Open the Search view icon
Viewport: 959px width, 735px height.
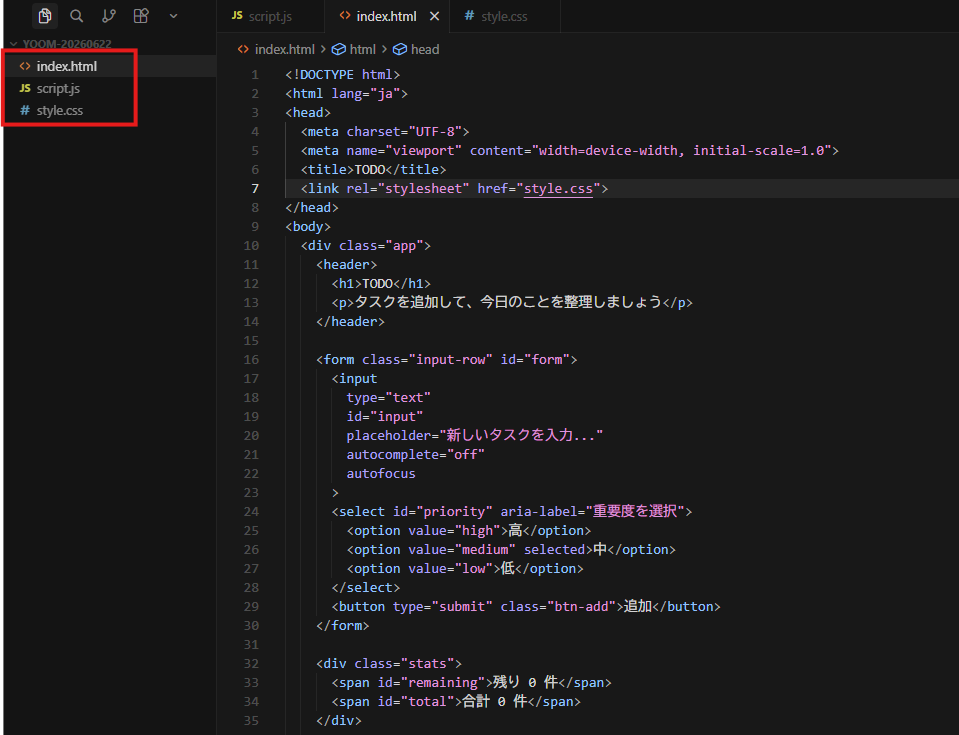(76, 16)
